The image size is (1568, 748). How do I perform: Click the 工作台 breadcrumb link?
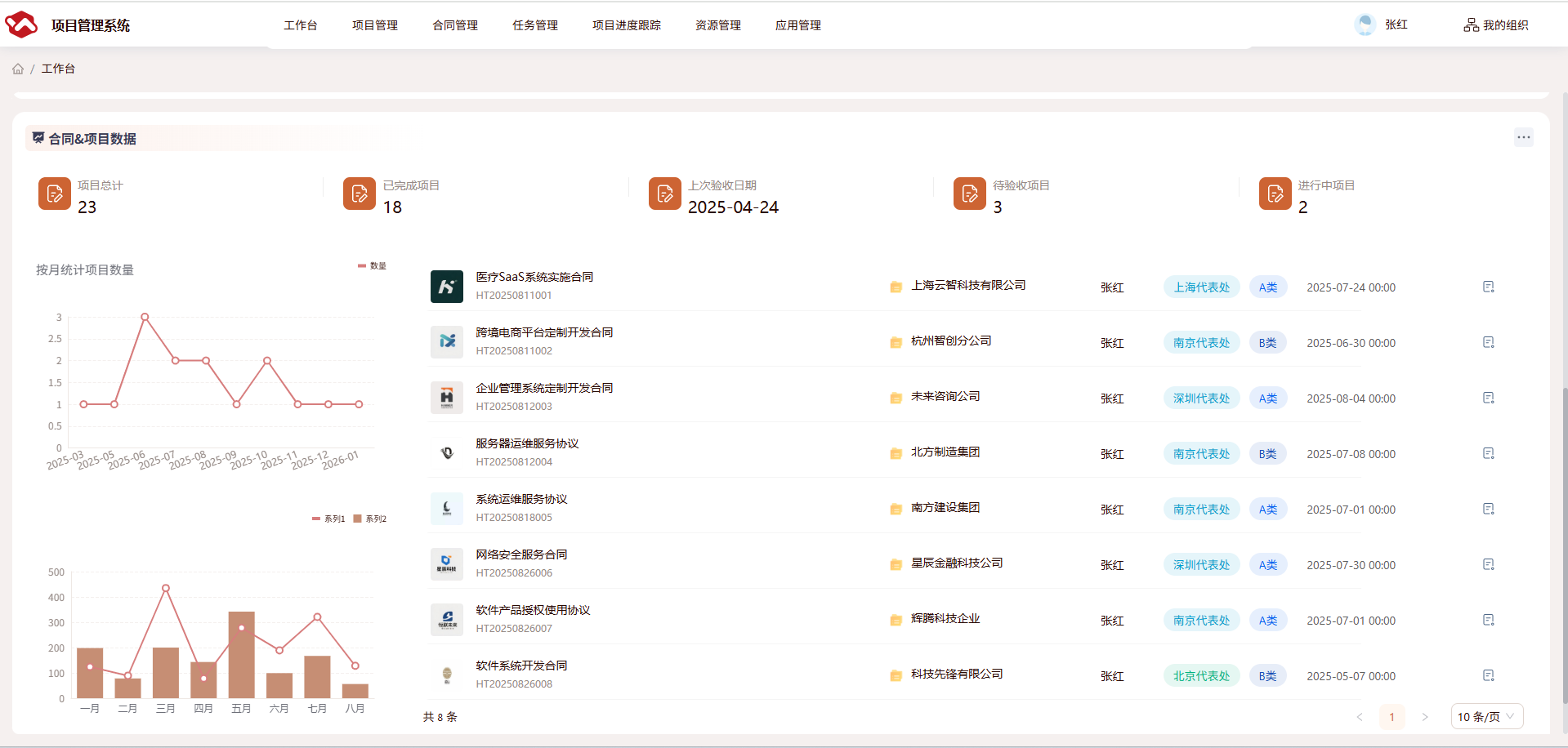tap(58, 69)
